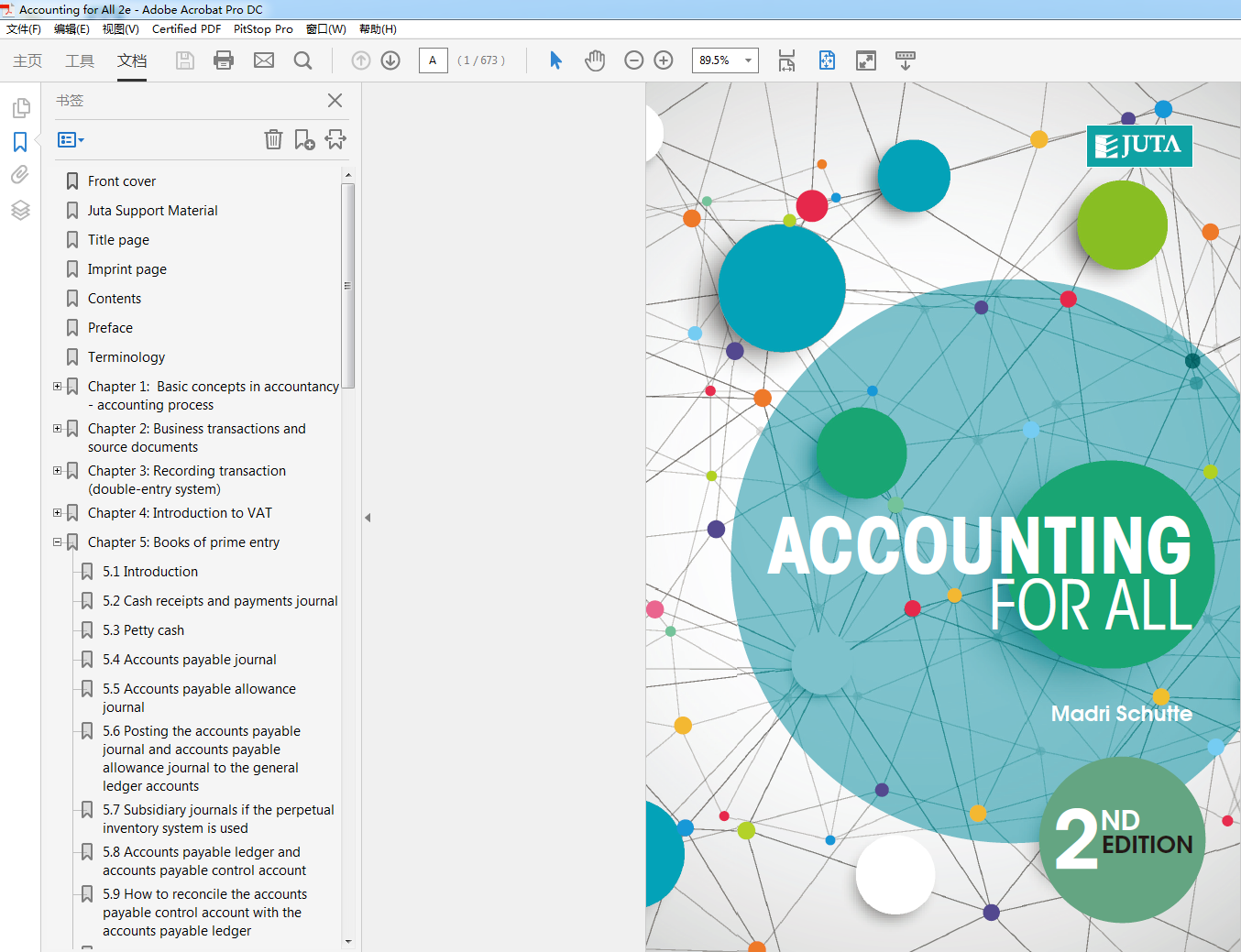Select 5.4 Accounts payable journal bookmark
Image resolution: width=1241 pixels, height=952 pixels.
pyautogui.click(x=189, y=660)
